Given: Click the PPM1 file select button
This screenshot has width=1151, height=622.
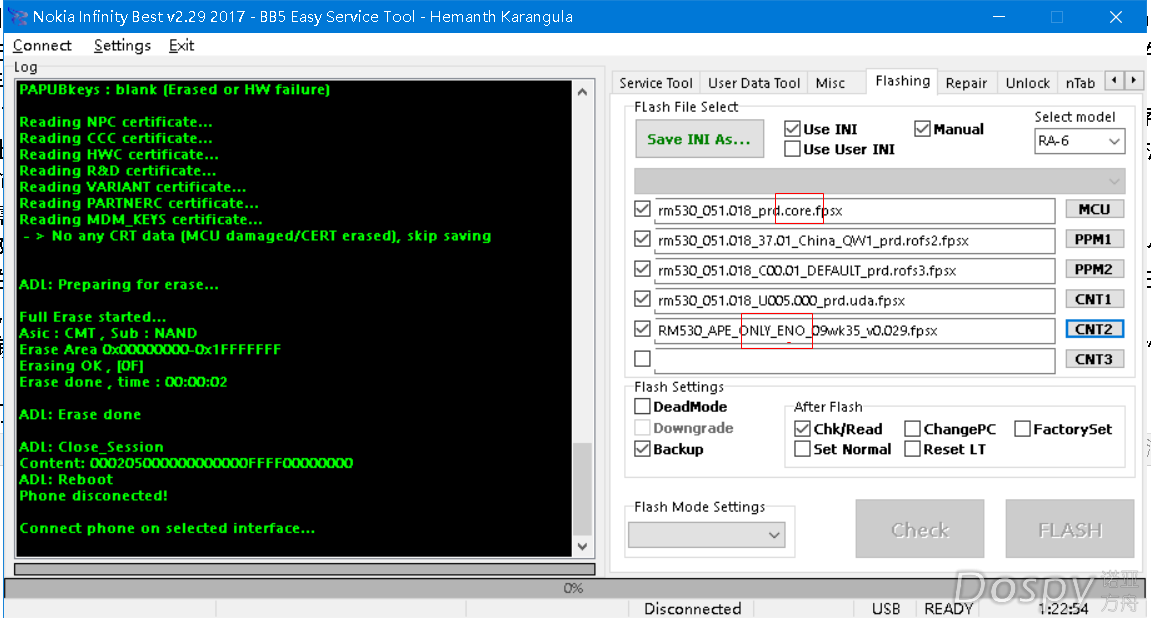Looking at the screenshot, I should point(1094,239).
